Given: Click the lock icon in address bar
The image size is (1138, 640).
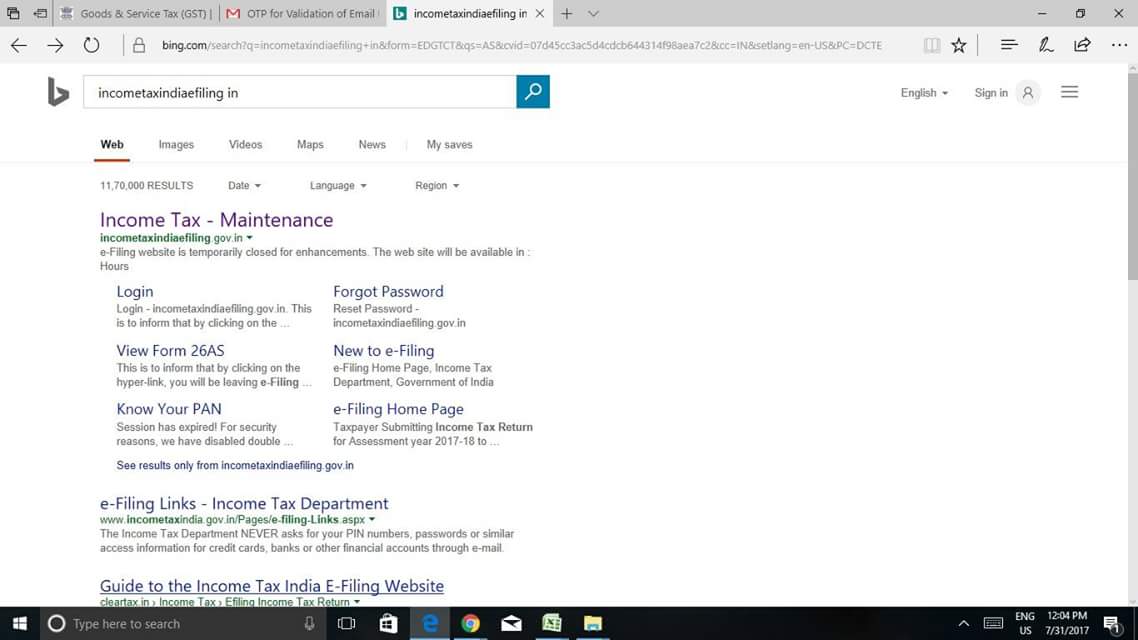Looking at the screenshot, I should coord(139,45).
